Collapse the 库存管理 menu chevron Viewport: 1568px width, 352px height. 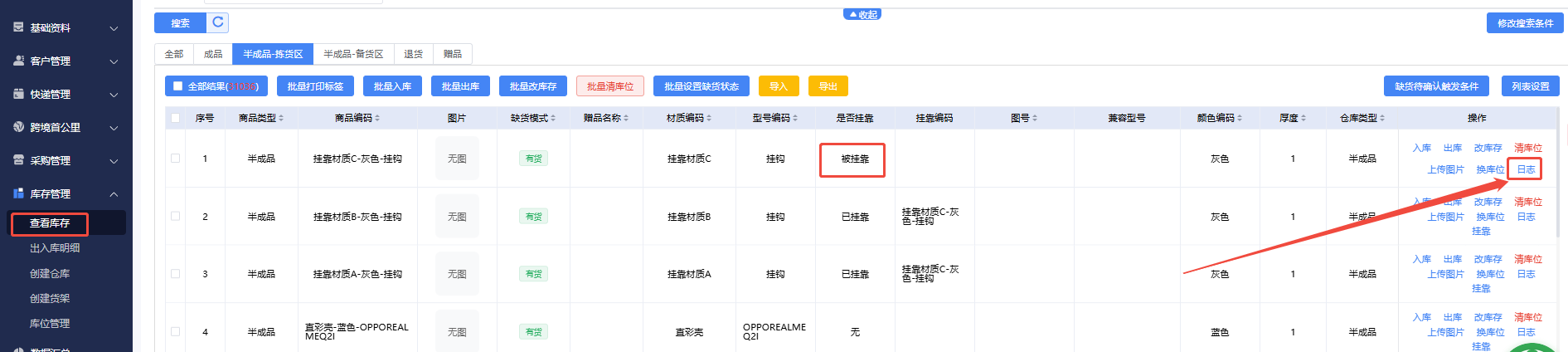(x=114, y=194)
